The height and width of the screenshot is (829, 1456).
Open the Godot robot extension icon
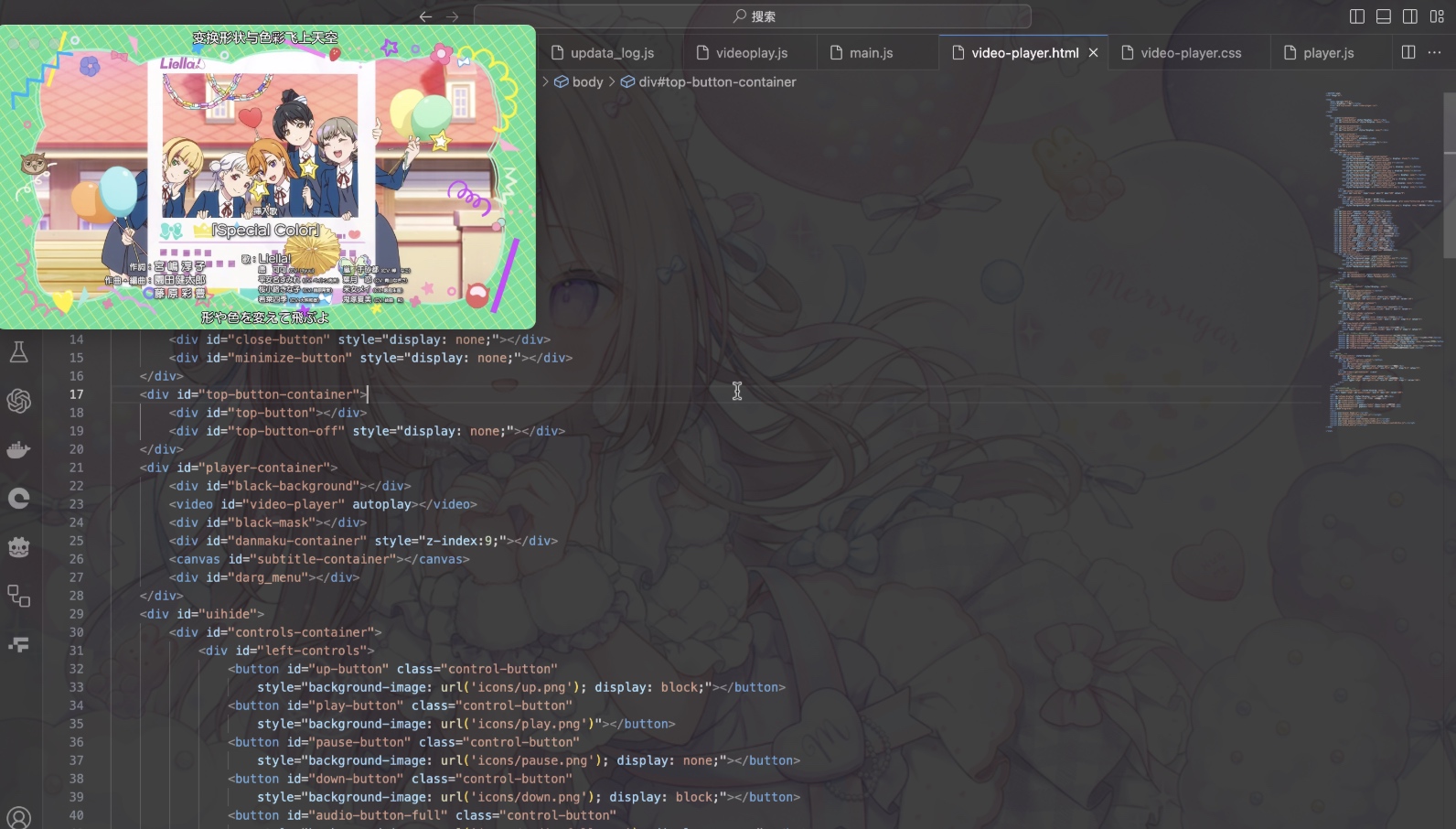pos(18,547)
